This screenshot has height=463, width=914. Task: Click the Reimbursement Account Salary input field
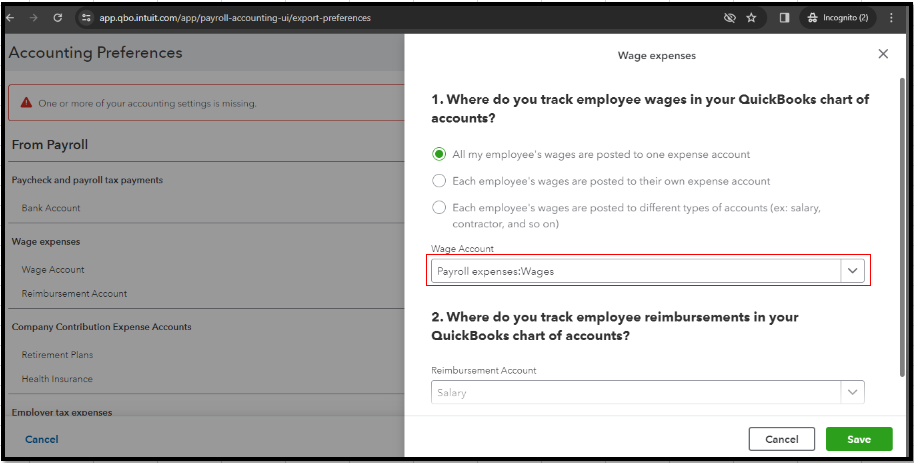(635, 393)
